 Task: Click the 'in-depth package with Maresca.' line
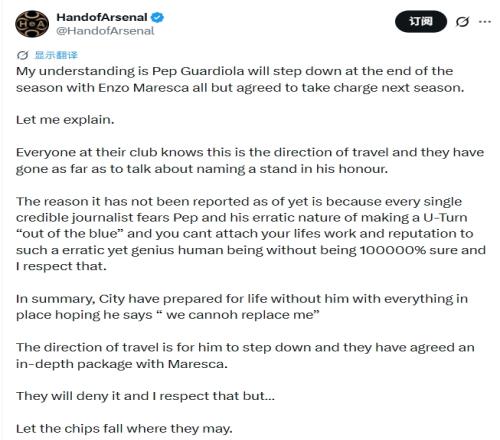tap(122, 364)
